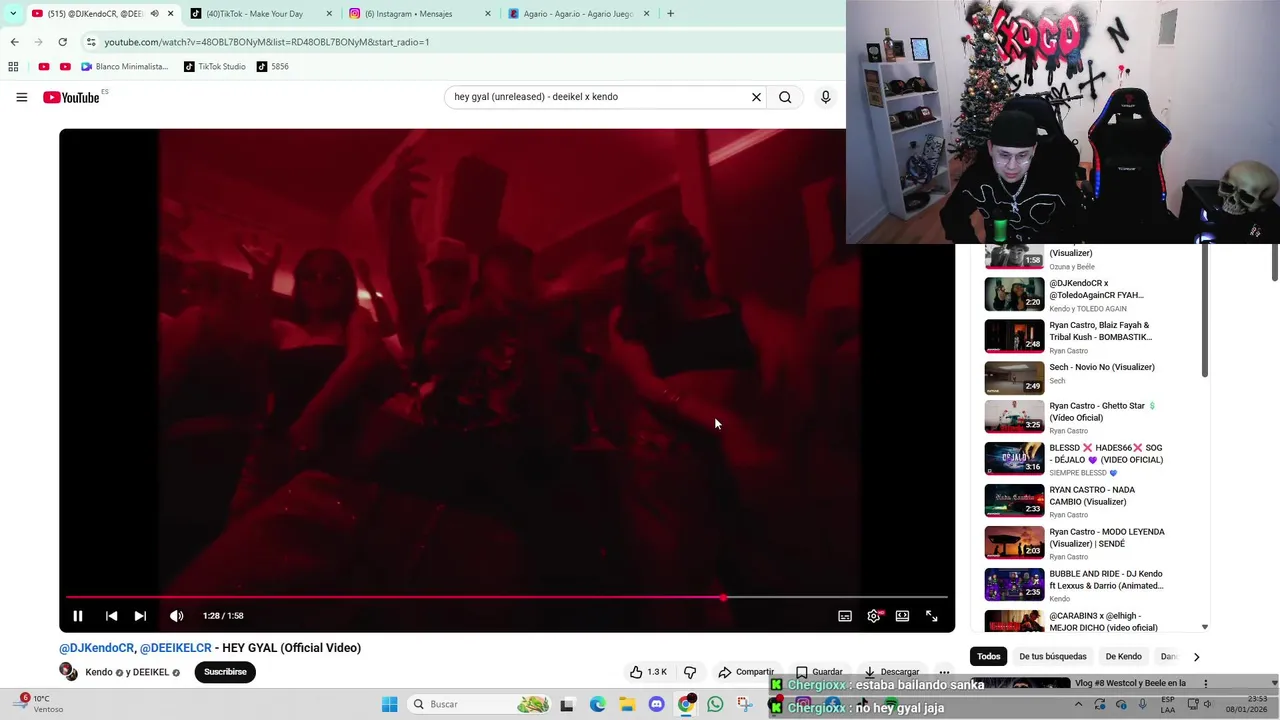Open Chrome apps grid in bookmarks bar
Image resolution: width=1280 pixels, height=720 pixels.
tap(13, 67)
